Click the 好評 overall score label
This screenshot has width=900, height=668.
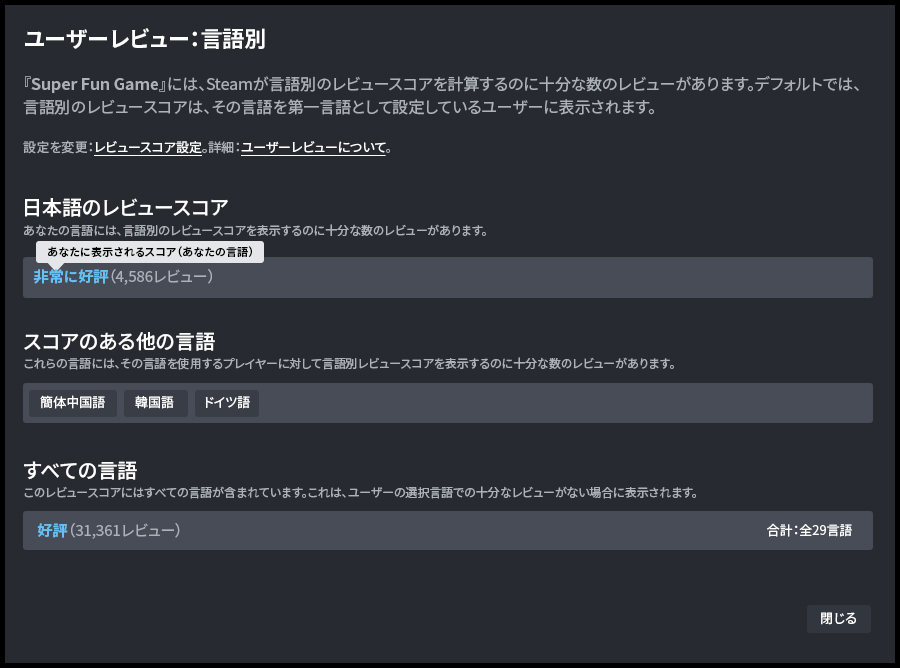point(52,531)
